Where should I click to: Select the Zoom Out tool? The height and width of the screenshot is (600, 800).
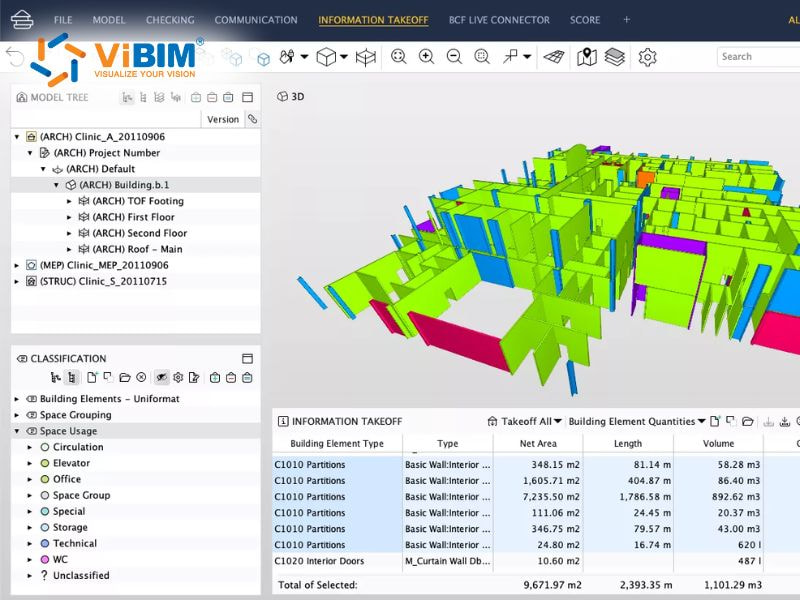click(453, 57)
